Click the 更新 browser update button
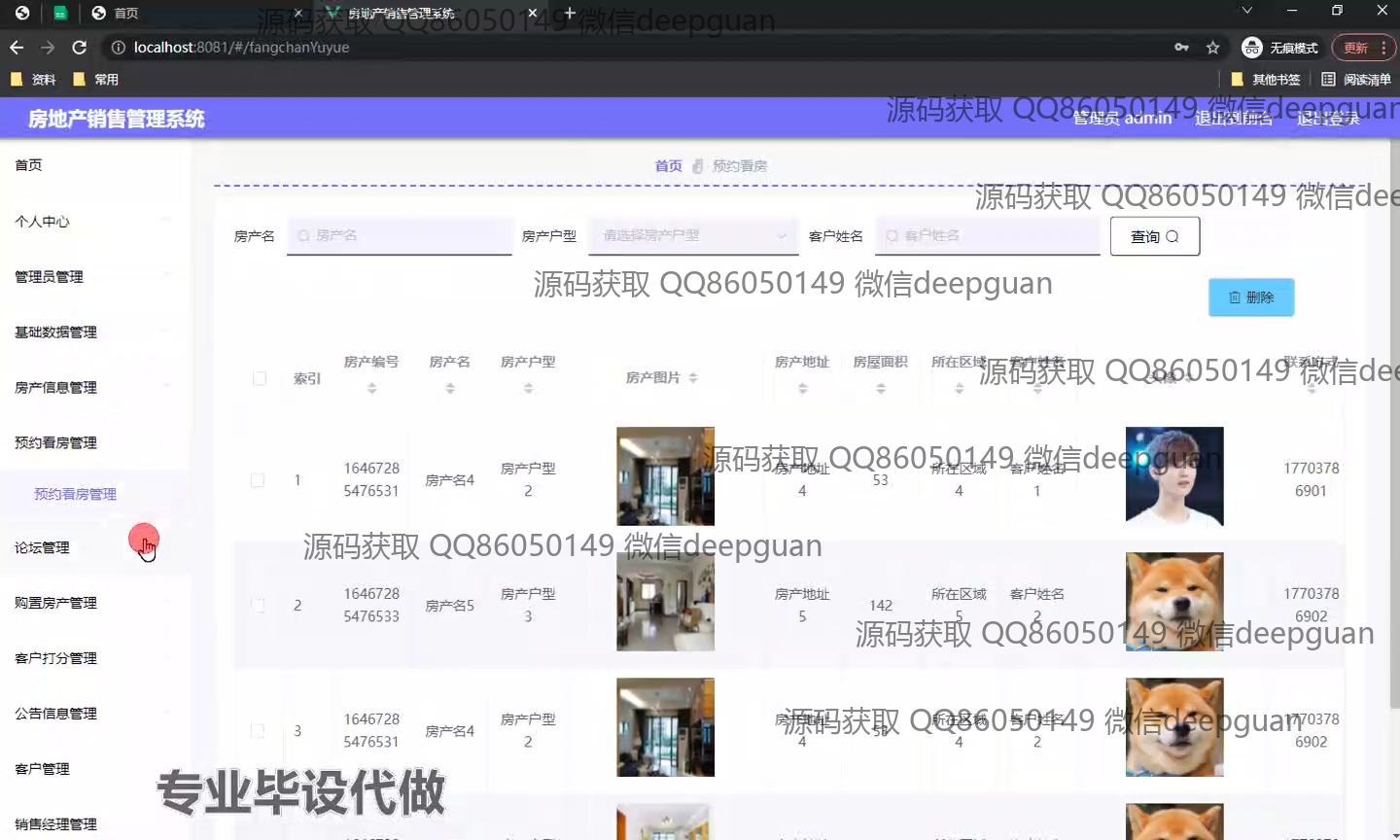Image resolution: width=1400 pixels, height=840 pixels. coord(1363,47)
